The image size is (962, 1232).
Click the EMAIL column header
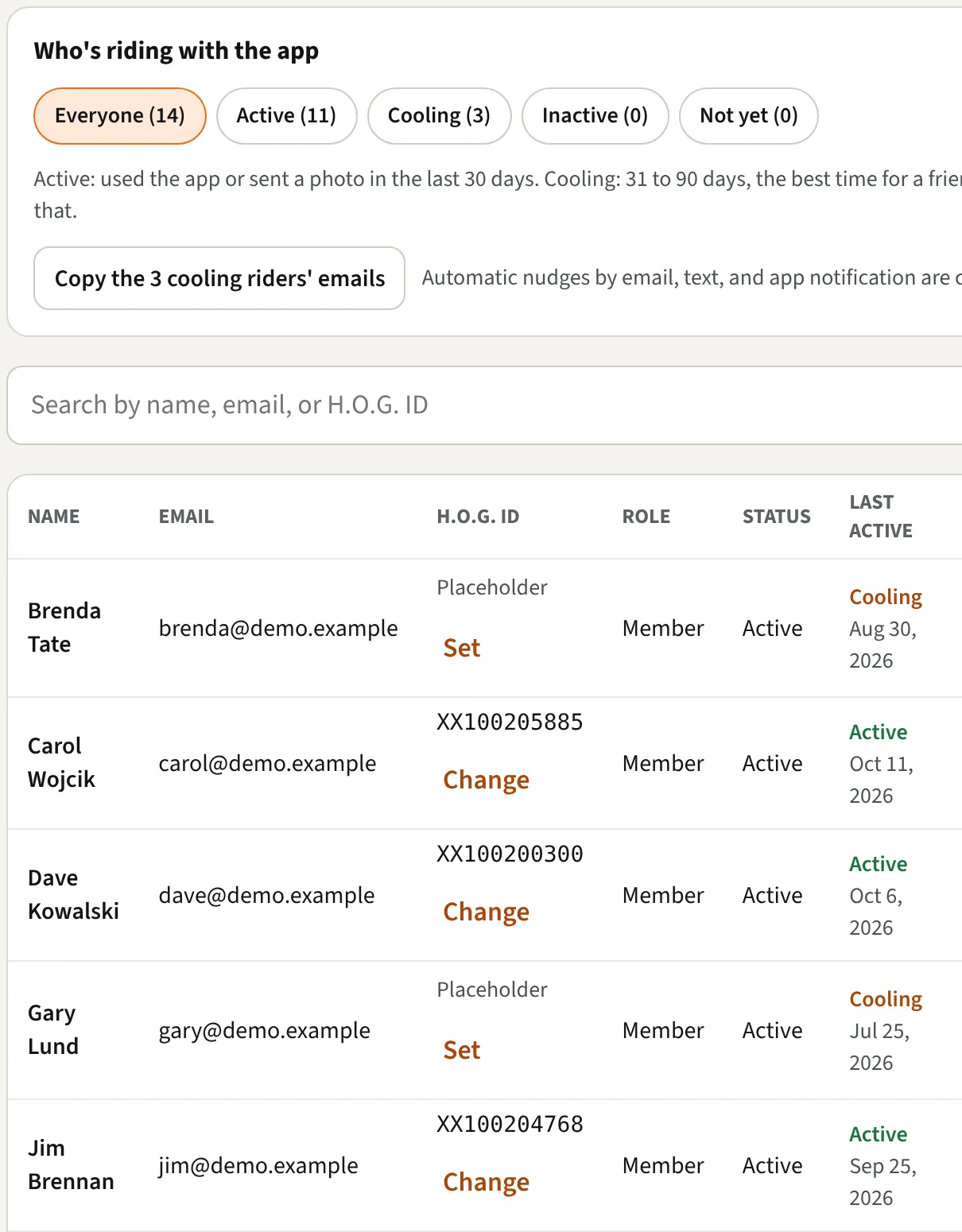point(186,517)
